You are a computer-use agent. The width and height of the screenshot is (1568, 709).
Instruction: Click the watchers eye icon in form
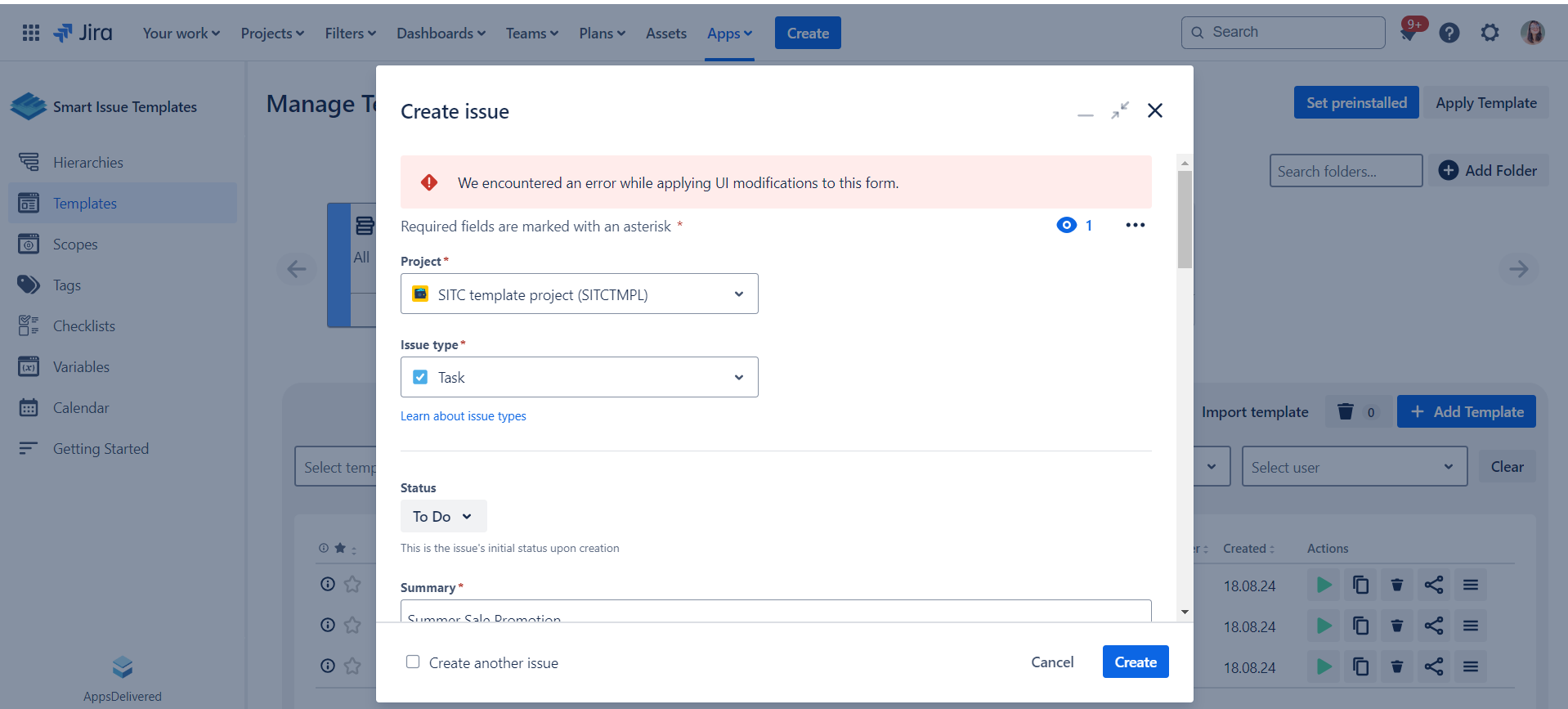pos(1067,225)
